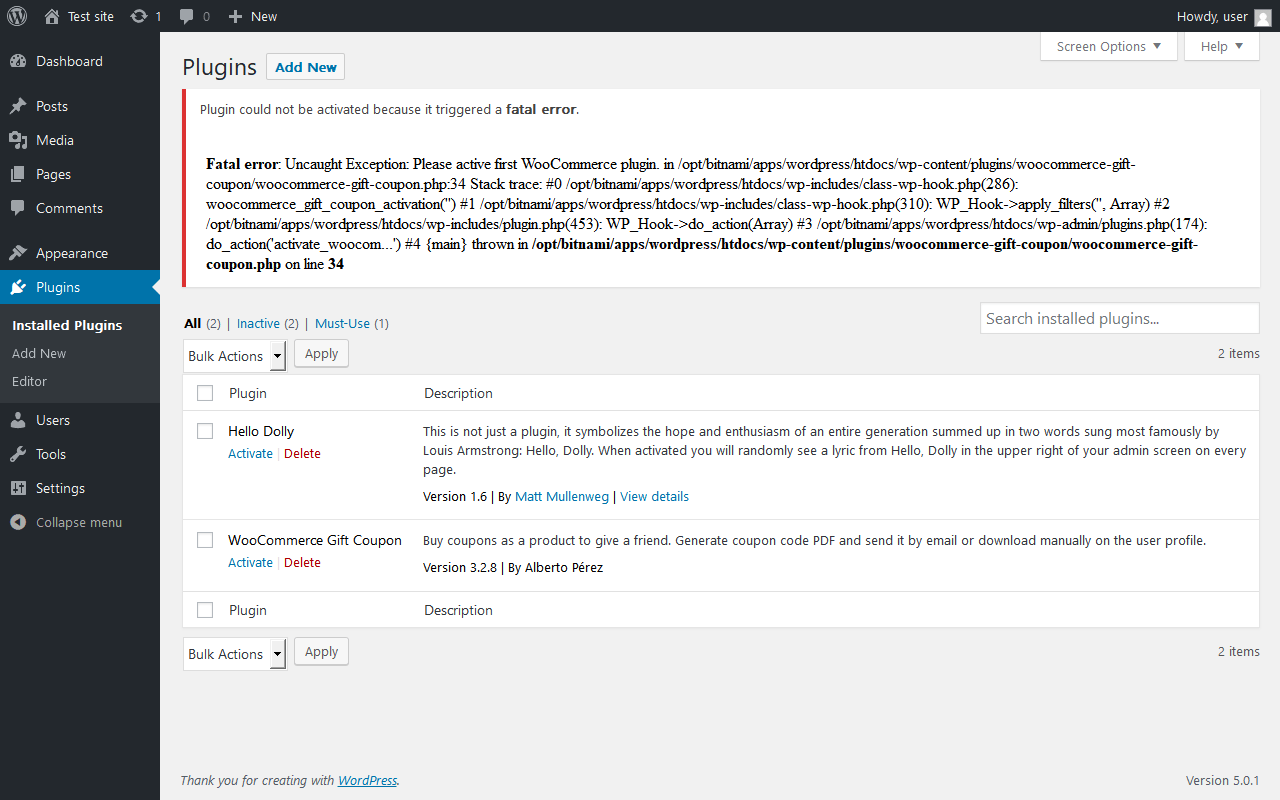Open the Tools menu label
Image resolution: width=1280 pixels, height=800 pixels.
click(x=51, y=454)
